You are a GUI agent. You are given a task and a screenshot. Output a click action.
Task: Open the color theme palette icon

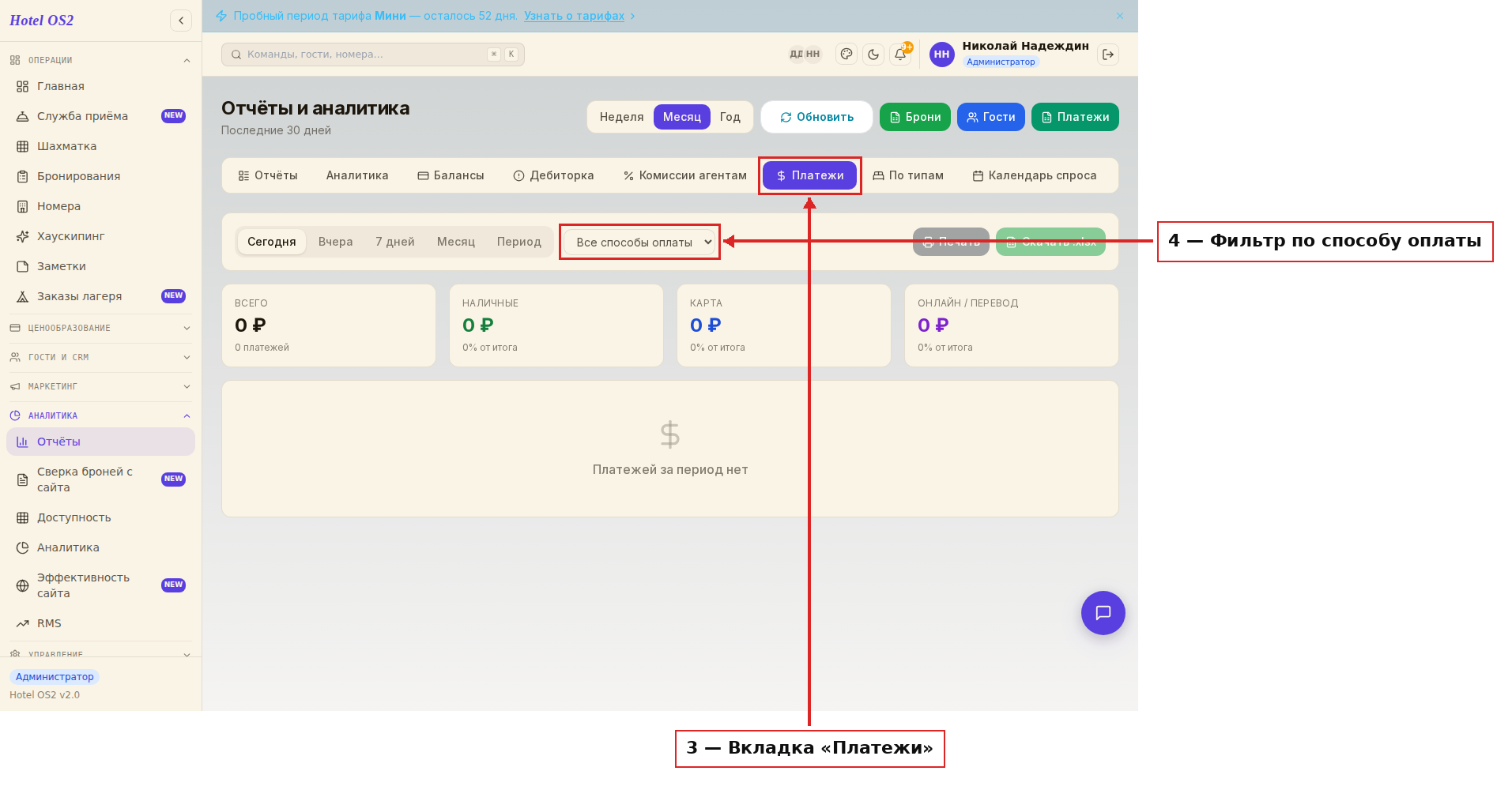[x=846, y=55]
